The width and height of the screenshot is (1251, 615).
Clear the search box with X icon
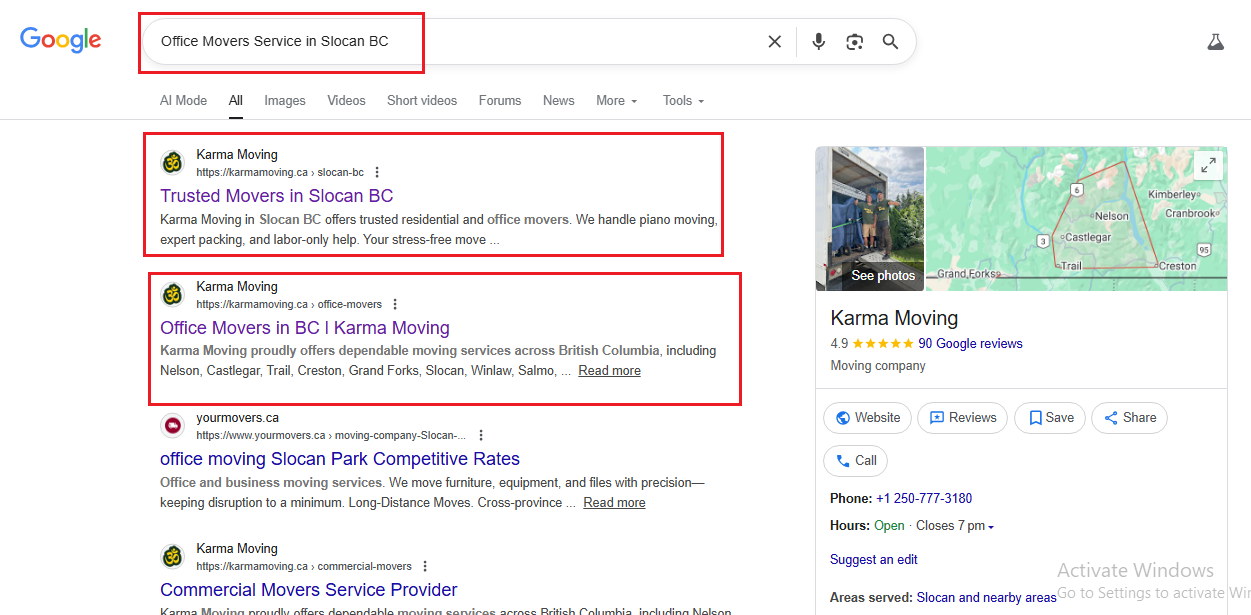point(774,42)
